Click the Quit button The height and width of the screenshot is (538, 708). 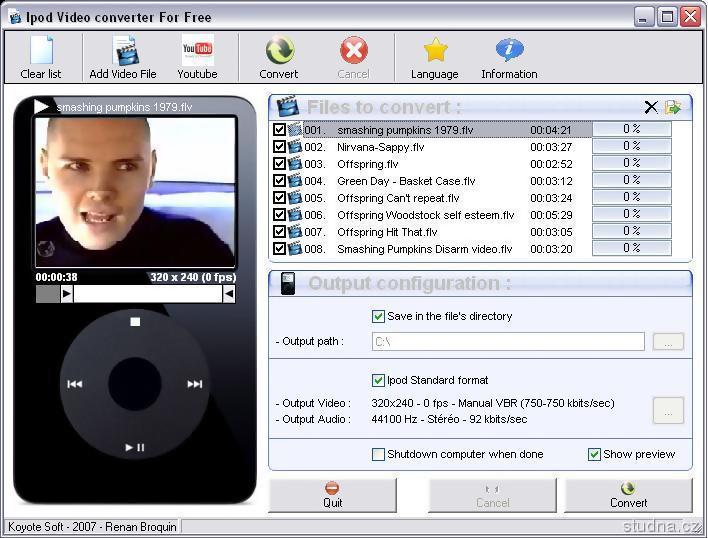(x=332, y=495)
